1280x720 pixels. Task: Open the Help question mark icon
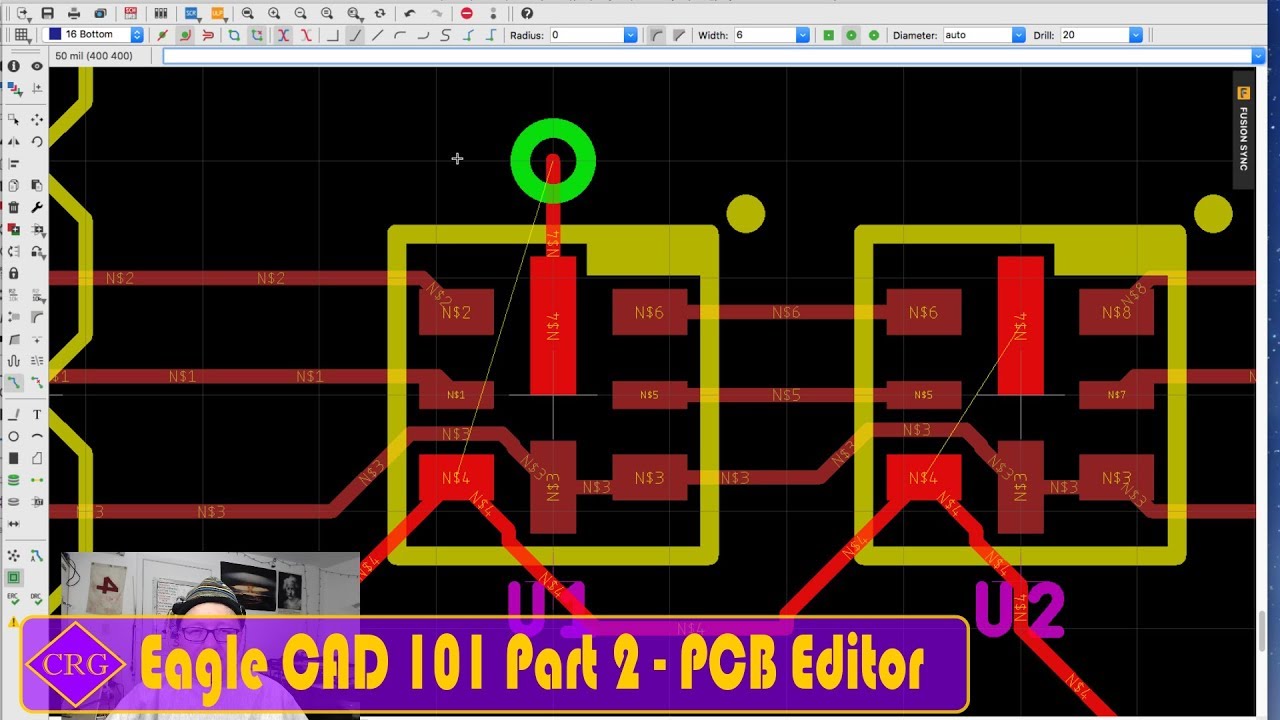(527, 13)
